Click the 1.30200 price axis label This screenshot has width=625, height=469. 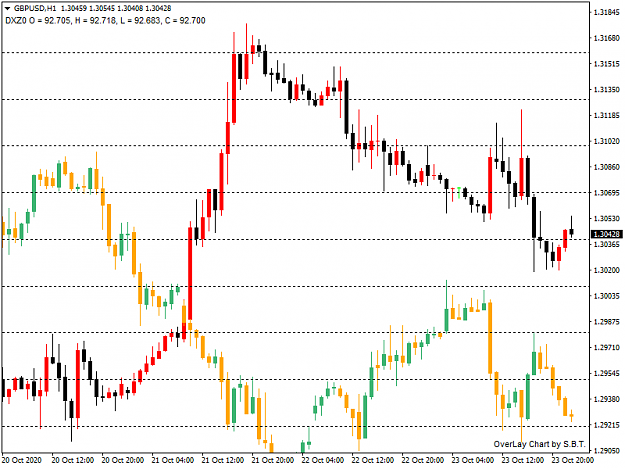607,270
